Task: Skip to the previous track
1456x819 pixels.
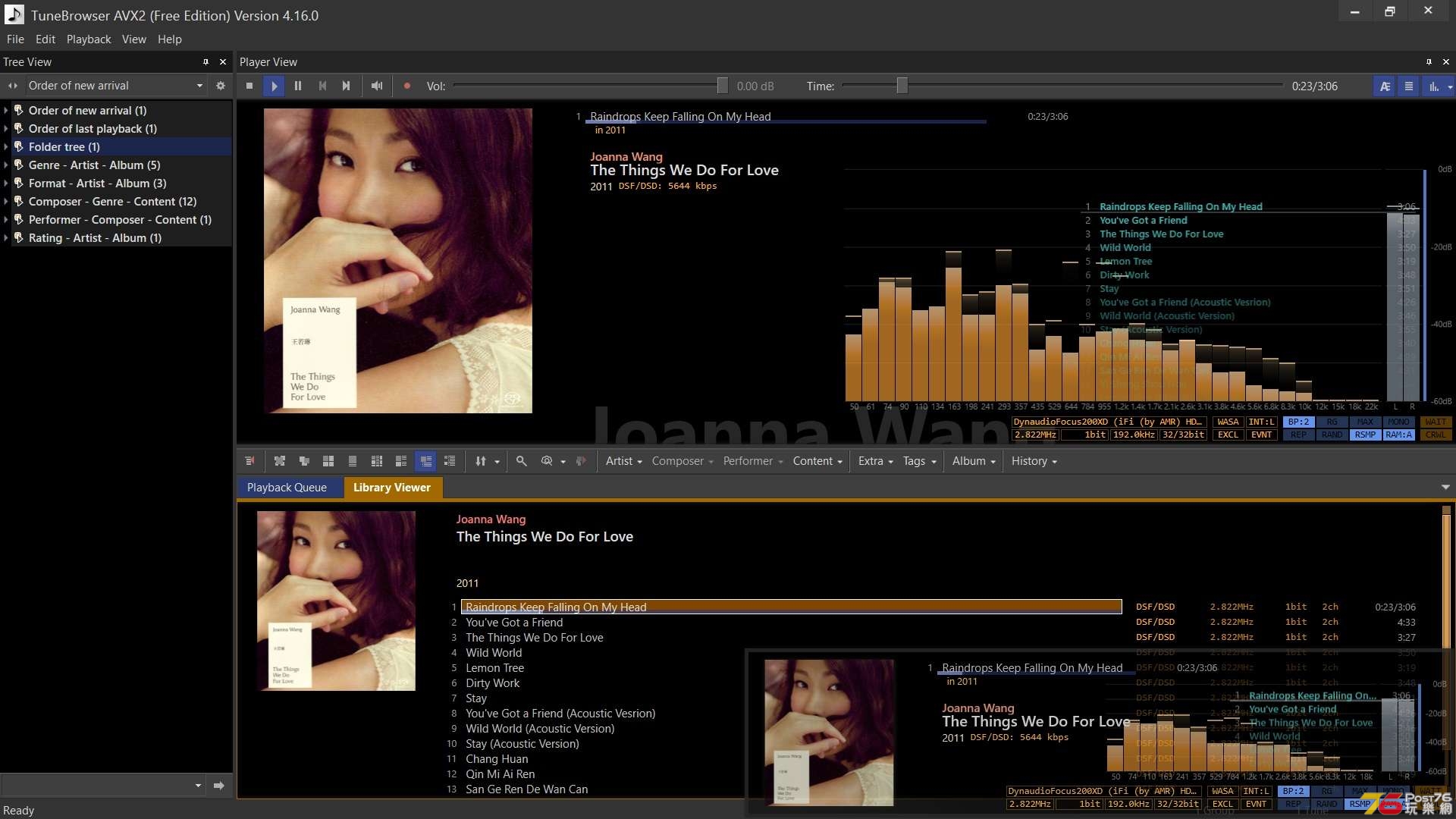Action: tap(322, 86)
